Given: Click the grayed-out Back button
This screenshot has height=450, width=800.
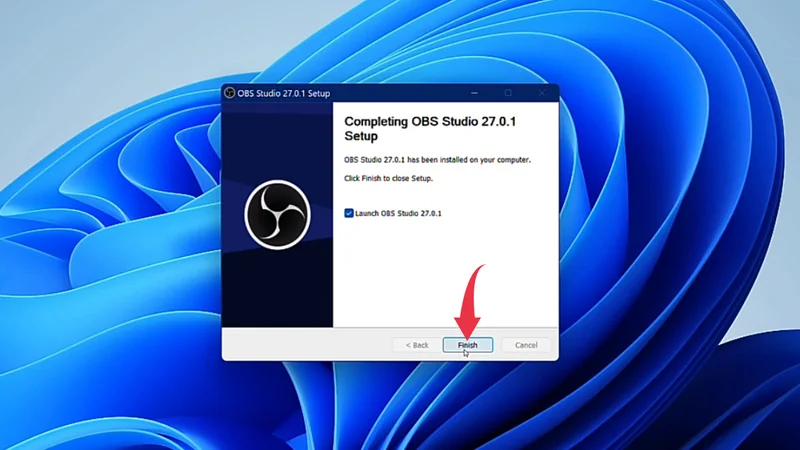Looking at the screenshot, I should (x=416, y=345).
